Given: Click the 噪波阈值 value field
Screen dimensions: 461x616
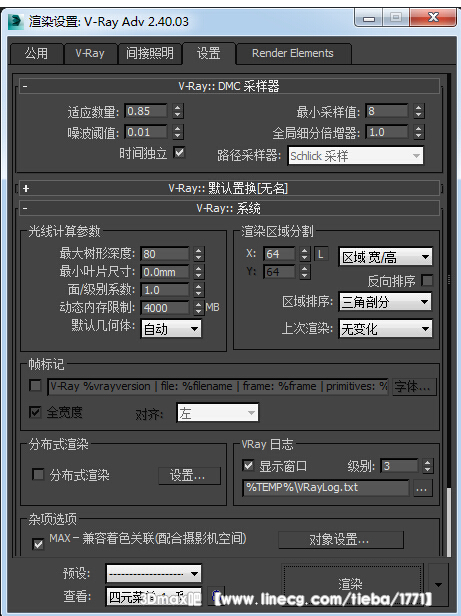Looking at the screenshot, I should click(146, 132).
